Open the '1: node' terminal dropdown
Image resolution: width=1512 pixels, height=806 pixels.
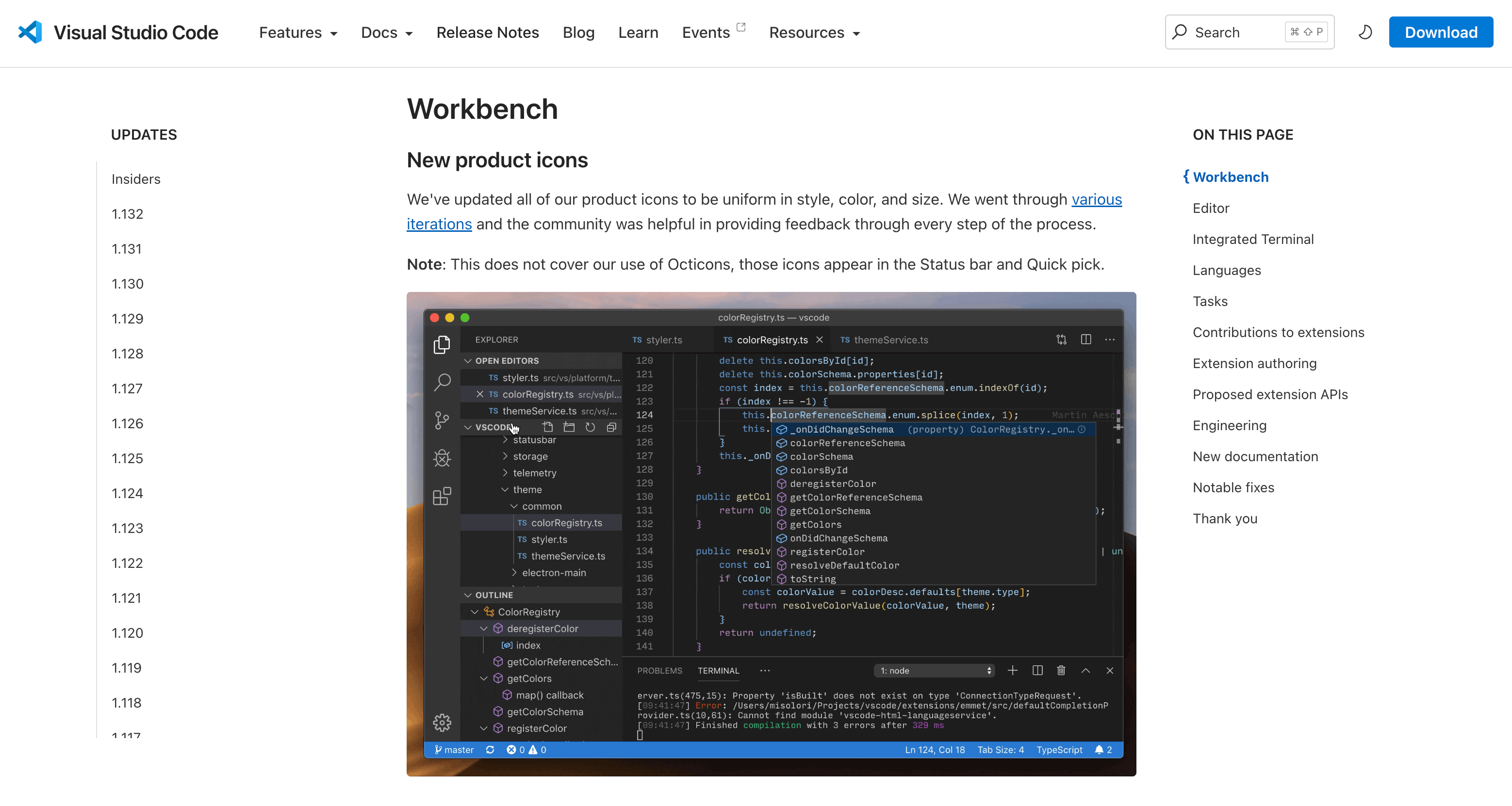click(935, 671)
